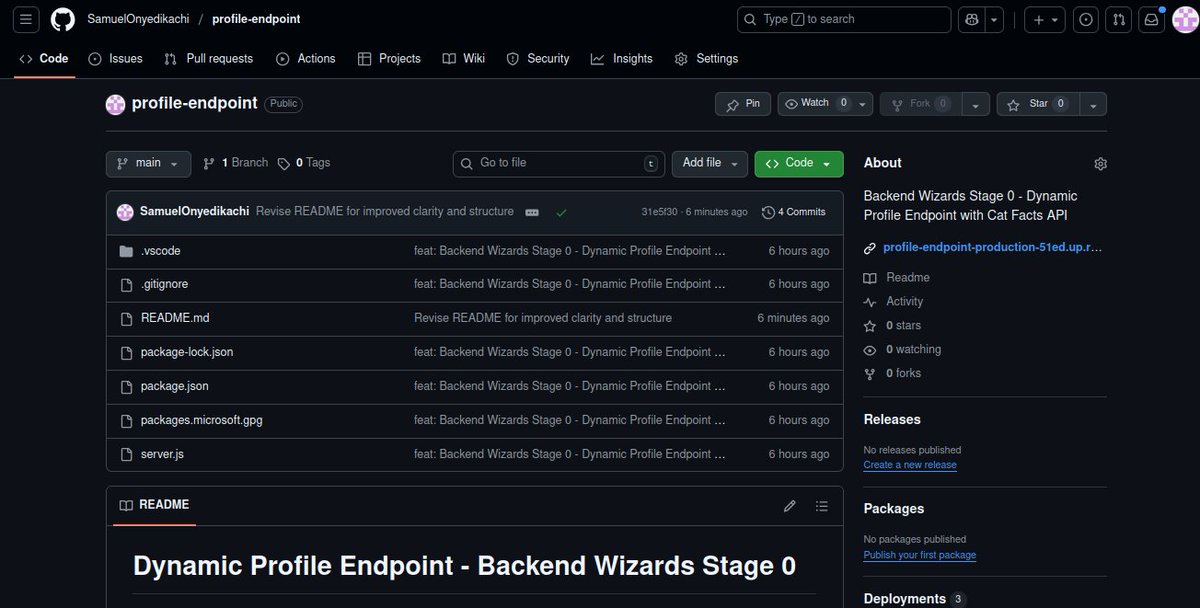Click Create a new release
This screenshot has height=608, width=1200.
[x=910, y=465]
